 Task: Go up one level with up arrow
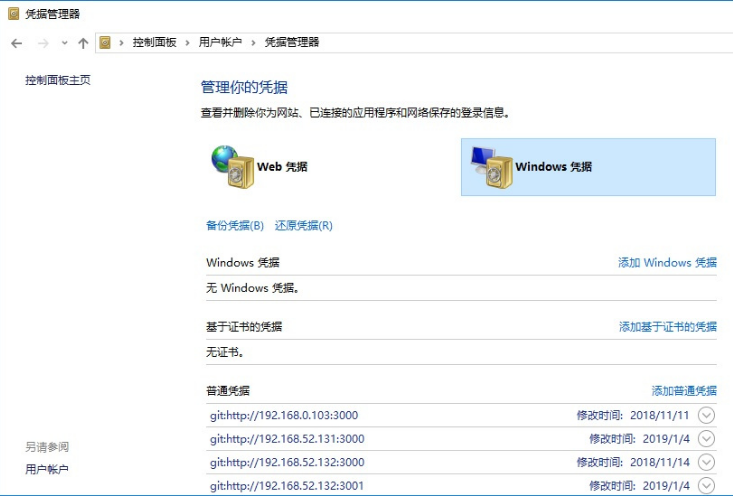(x=83, y=43)
